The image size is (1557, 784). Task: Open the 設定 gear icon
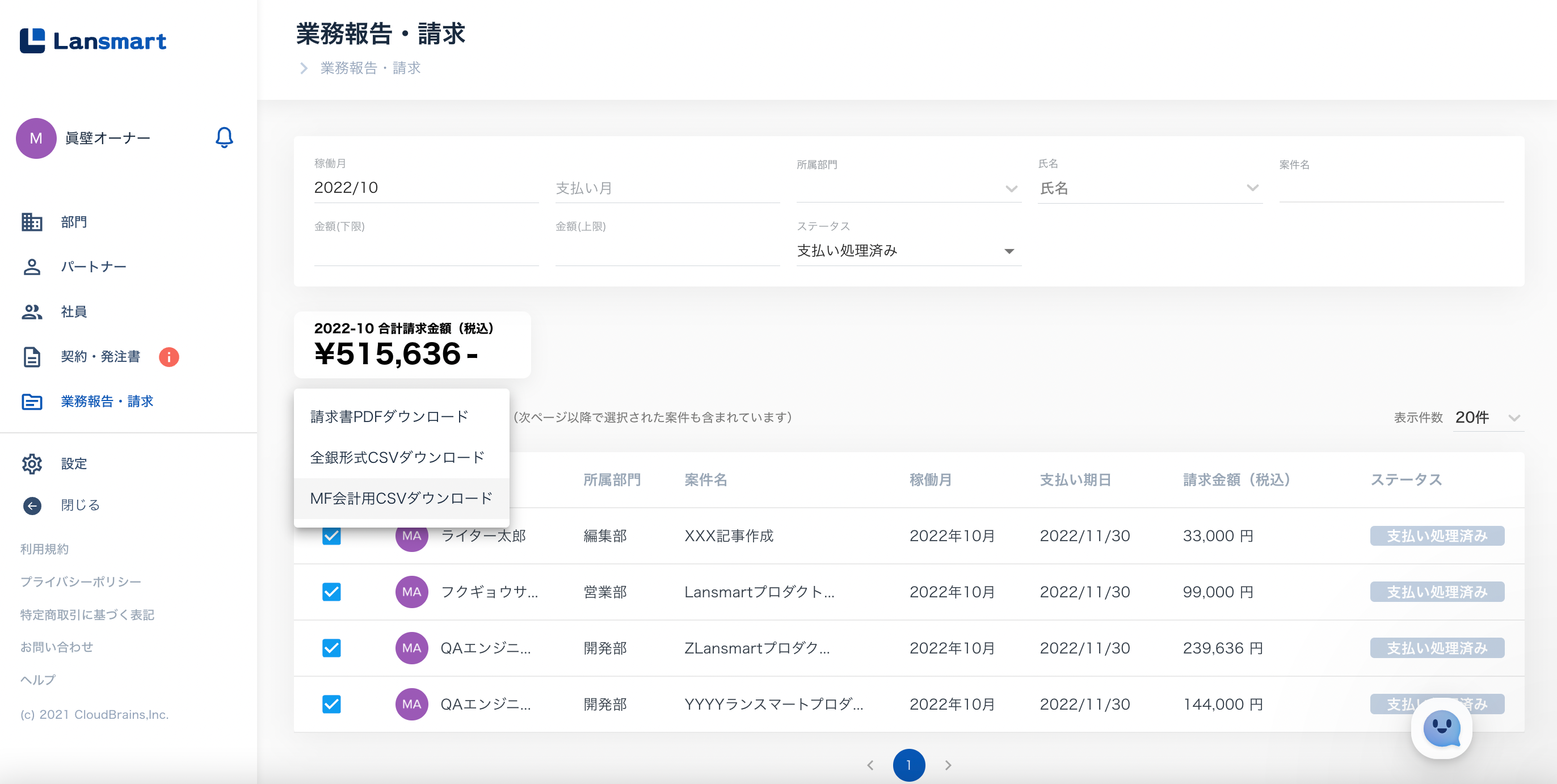[32, 463]
